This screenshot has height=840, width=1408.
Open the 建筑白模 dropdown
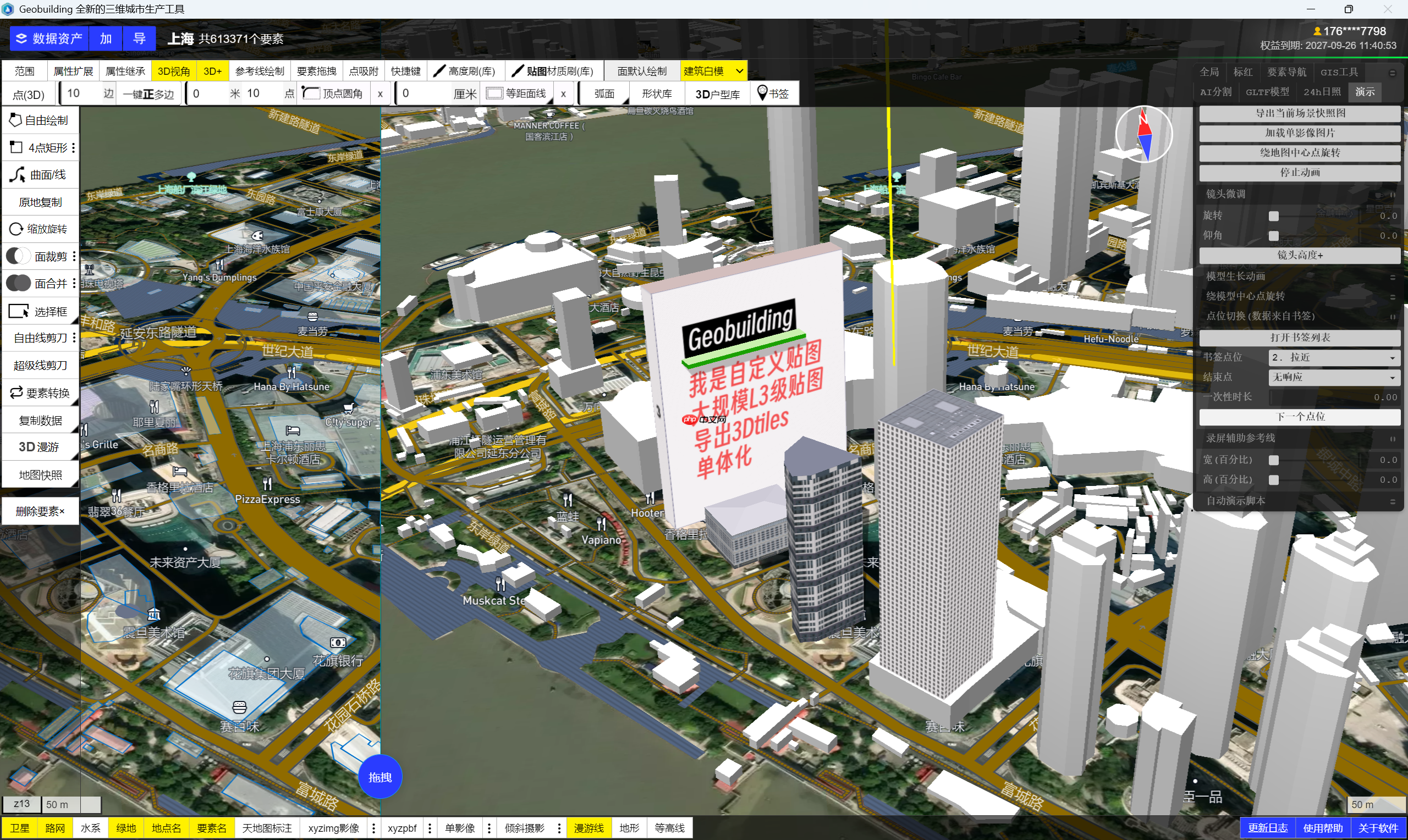tap(713, 70)
